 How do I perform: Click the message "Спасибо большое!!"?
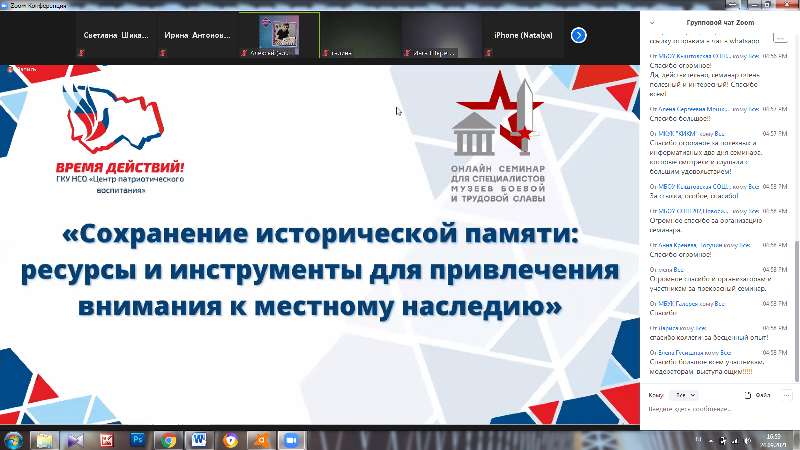tap(680, 118)
